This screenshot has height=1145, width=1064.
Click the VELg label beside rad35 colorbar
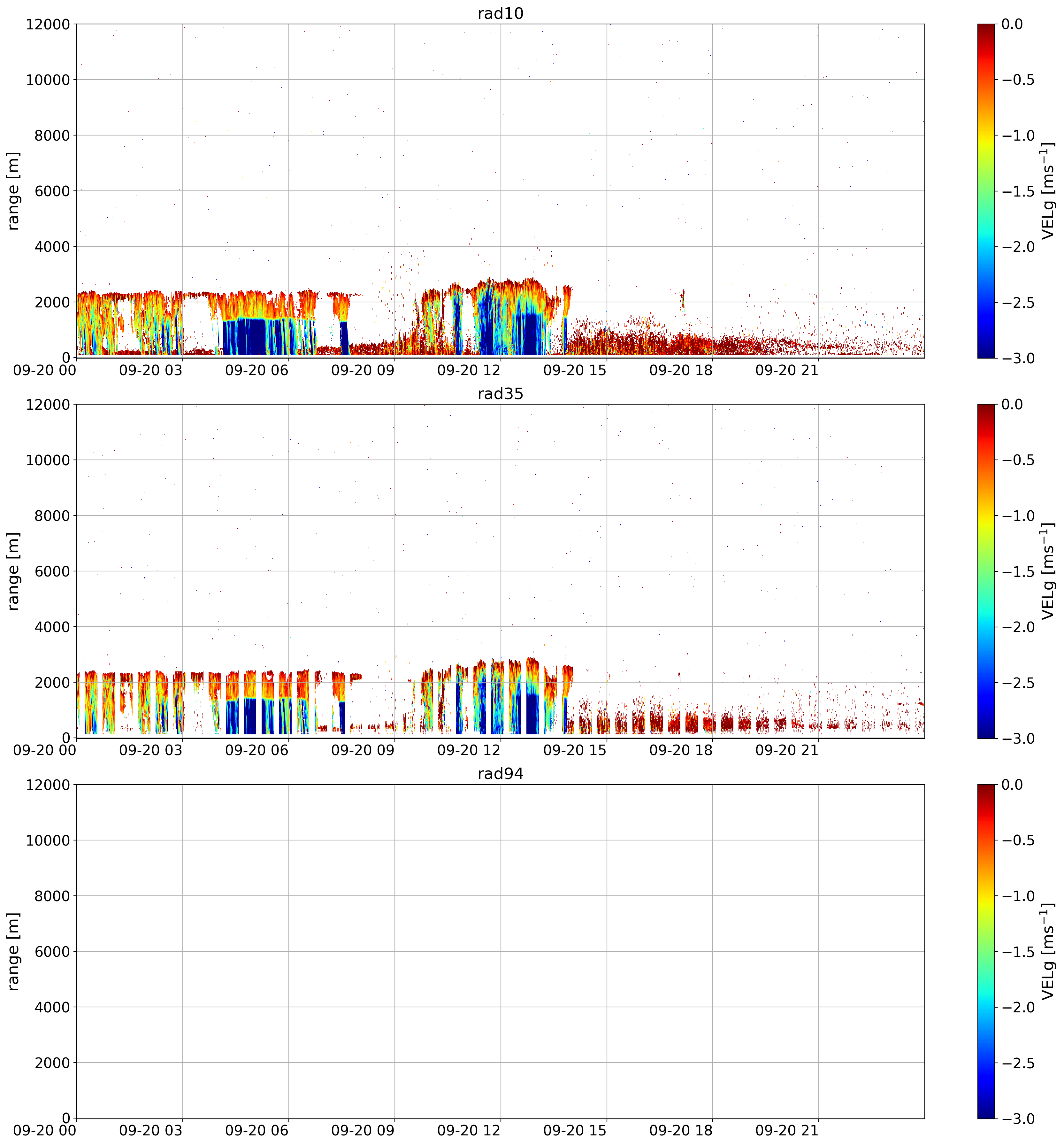(x=1048, y=571)
